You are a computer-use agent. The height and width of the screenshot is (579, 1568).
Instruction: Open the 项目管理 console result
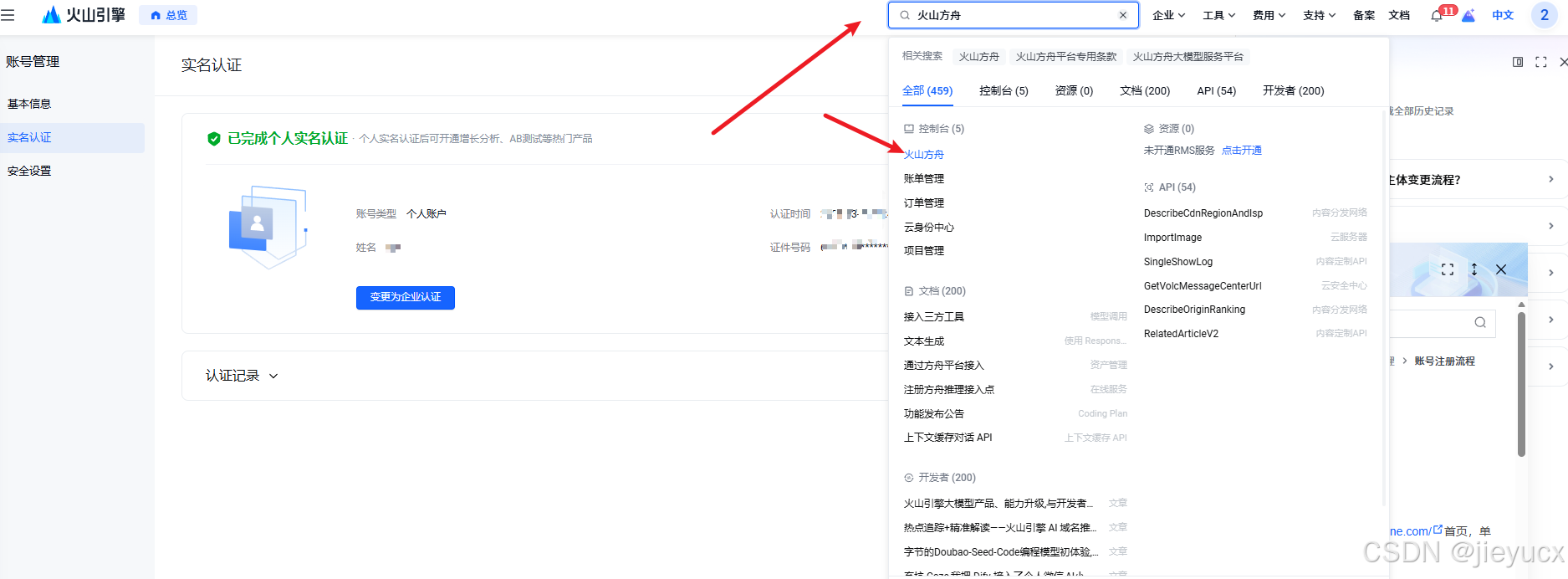[924, 251]
